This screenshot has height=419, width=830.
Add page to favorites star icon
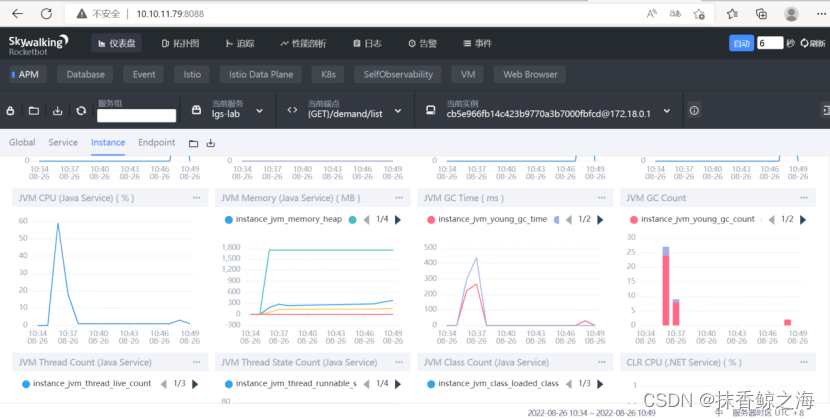(x=699, y=14)
